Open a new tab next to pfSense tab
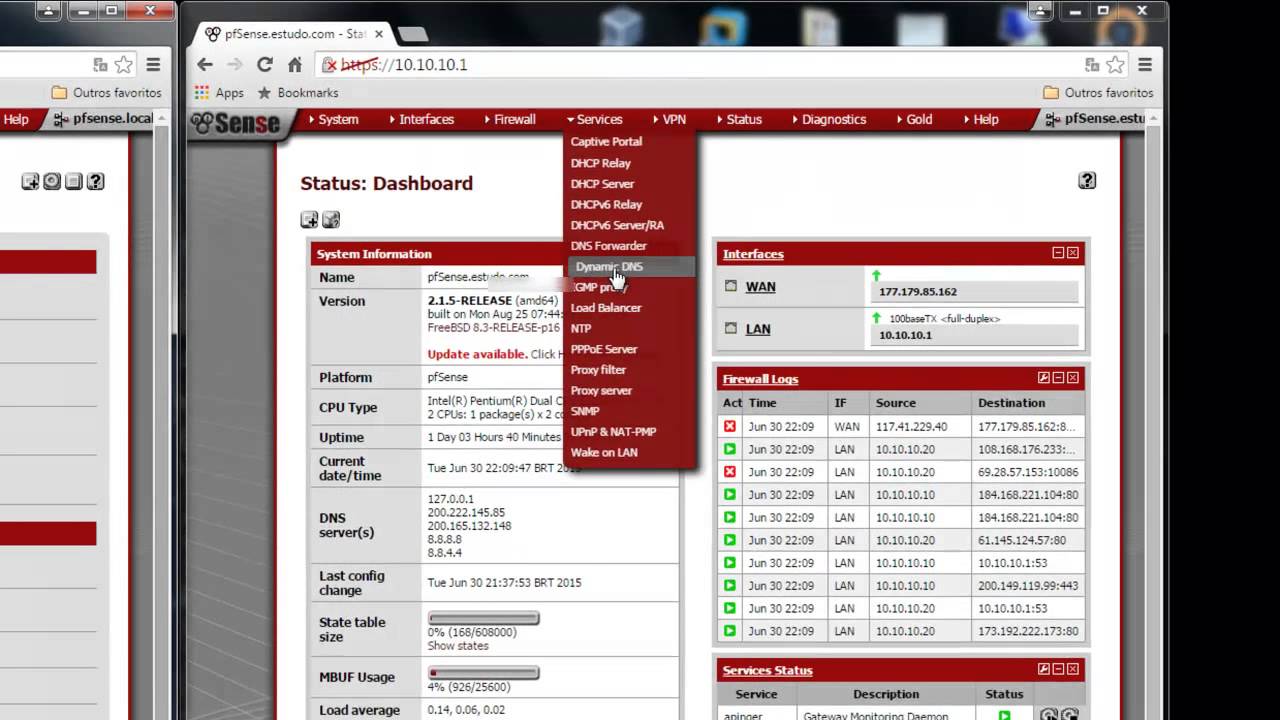The image size is (1280, 720). [412, 34]
